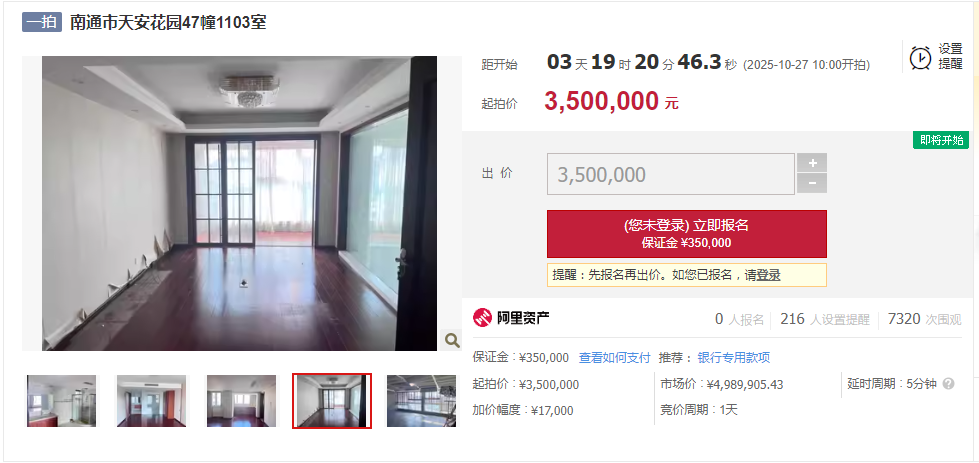Click the magnifier zoom icon on photo
The width and height of the screenshot is (979, 463).
(x=451, y=340)
